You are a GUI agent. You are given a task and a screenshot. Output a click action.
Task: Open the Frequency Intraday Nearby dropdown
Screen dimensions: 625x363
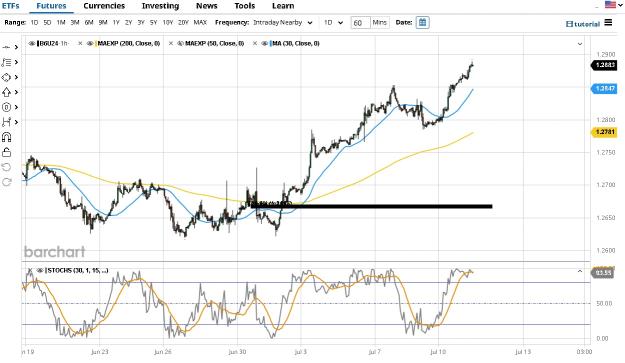pos(283,22)
